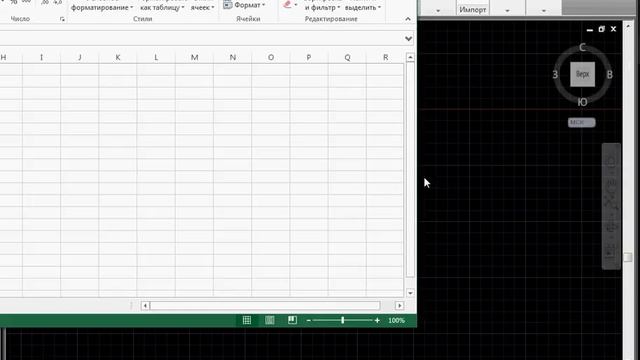The height and width of the screenshot is (360, 640).
Task: Click the Импорт panel label in AutoCAD
Action: pyautogui.click(x=473, y=10)
